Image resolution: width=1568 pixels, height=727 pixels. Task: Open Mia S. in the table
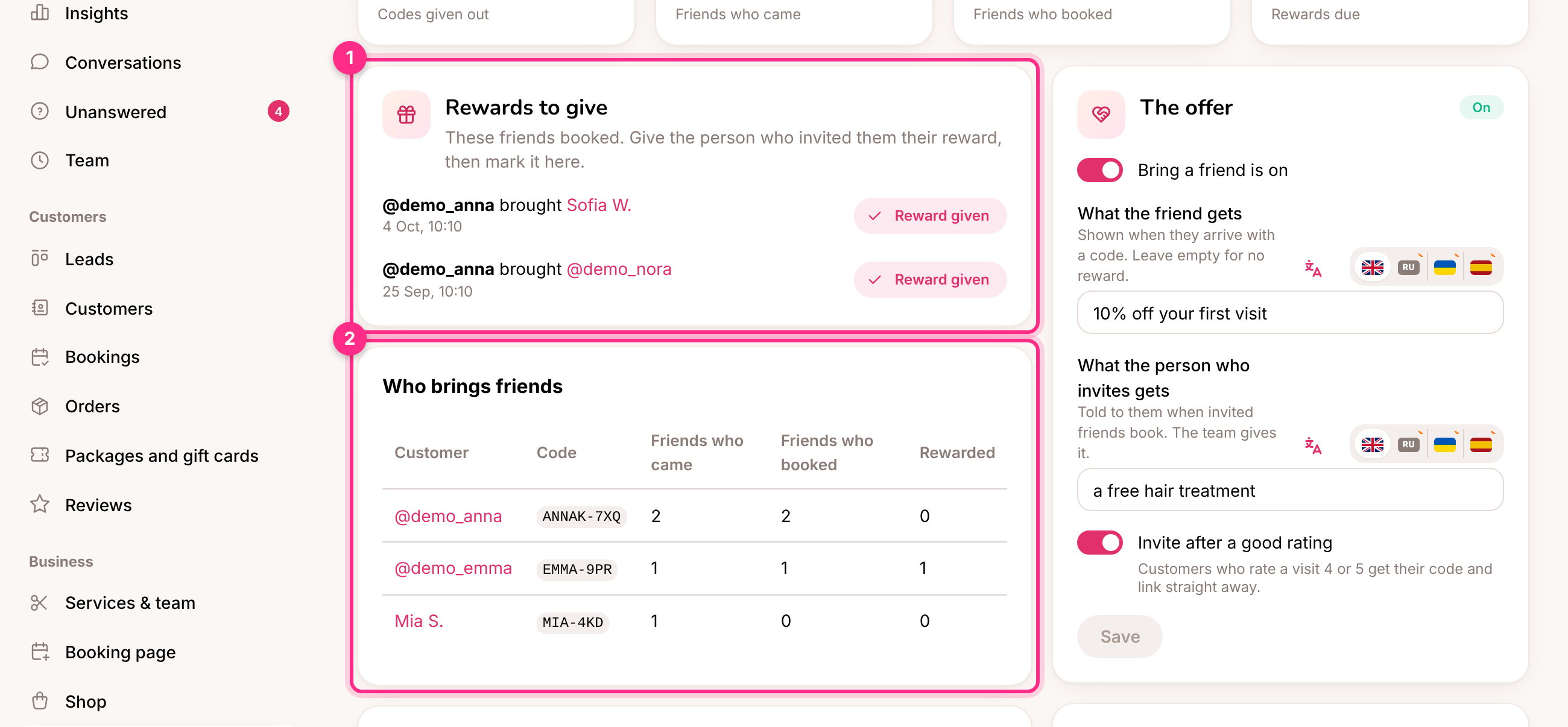pos(419,621)
